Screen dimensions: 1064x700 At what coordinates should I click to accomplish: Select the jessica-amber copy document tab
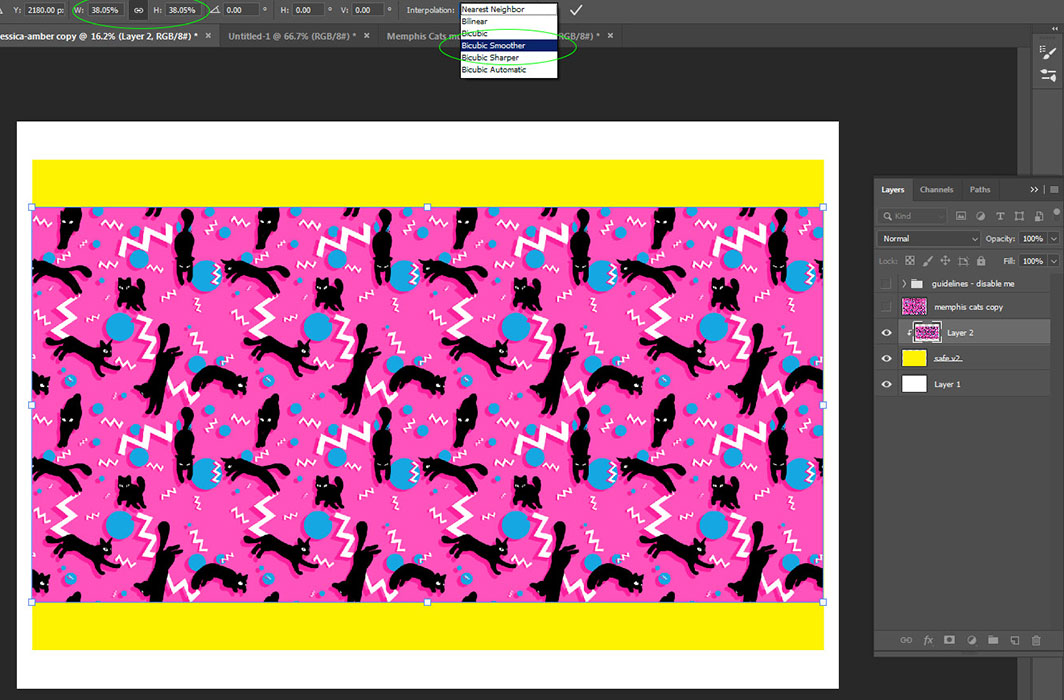[99, 36]
